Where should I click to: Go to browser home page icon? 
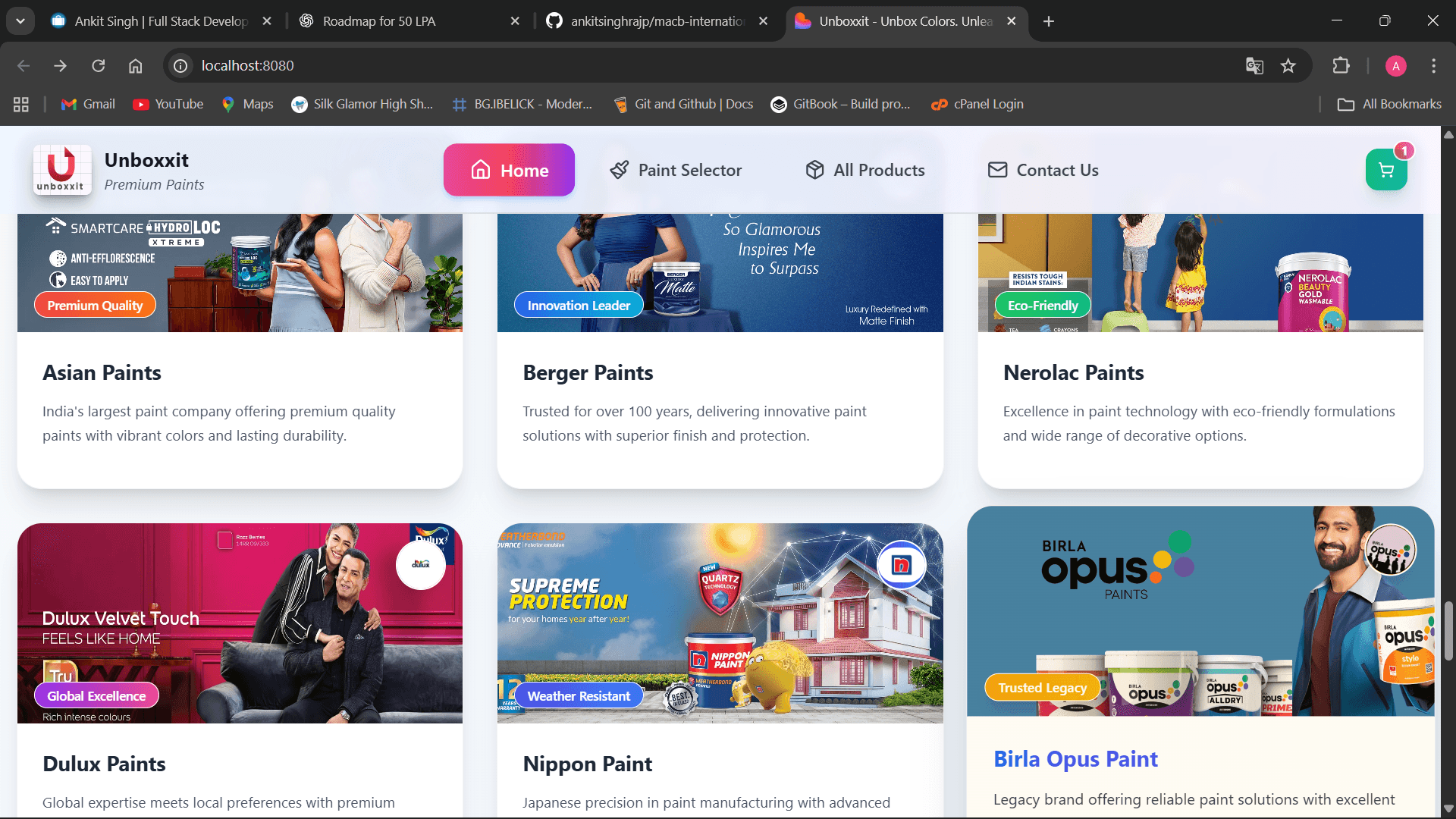coord(135,66)
